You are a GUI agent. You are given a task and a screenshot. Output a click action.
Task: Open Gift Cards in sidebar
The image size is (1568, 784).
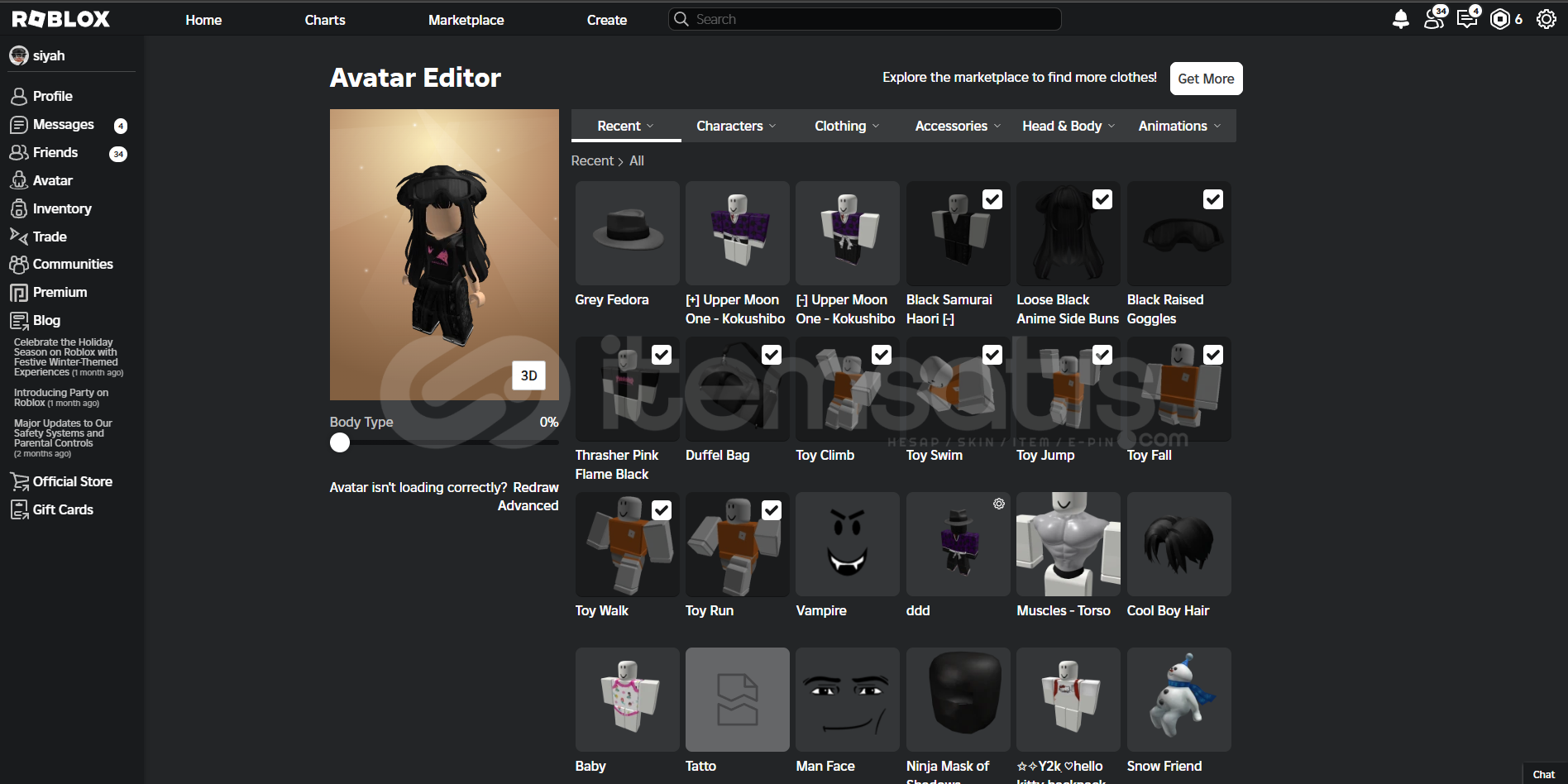[x=63, y=509]
